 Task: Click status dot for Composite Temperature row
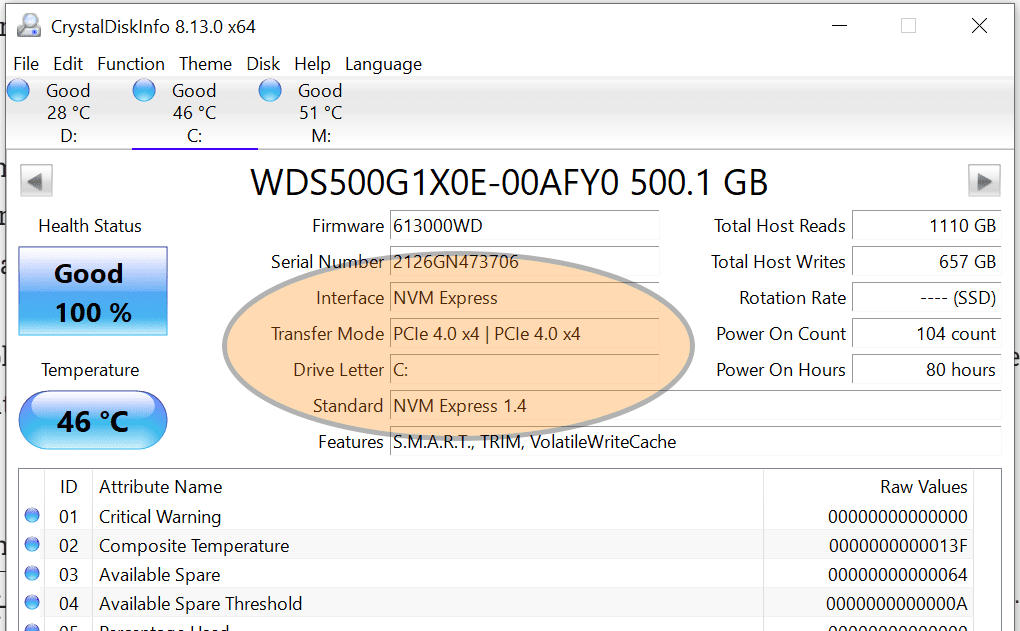point(32,544)
